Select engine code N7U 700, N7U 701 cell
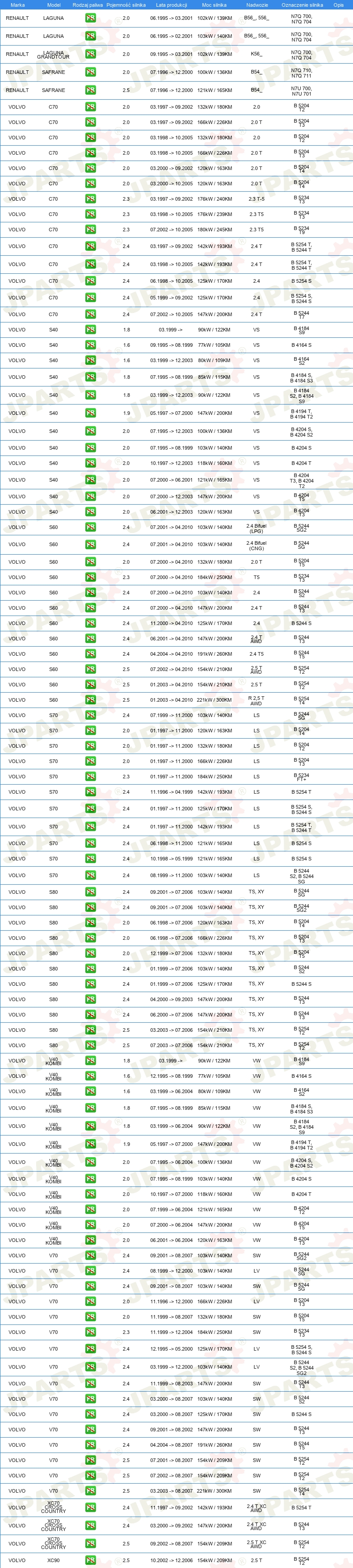This screenshot has width=353, height=1568. click(301, 91)
